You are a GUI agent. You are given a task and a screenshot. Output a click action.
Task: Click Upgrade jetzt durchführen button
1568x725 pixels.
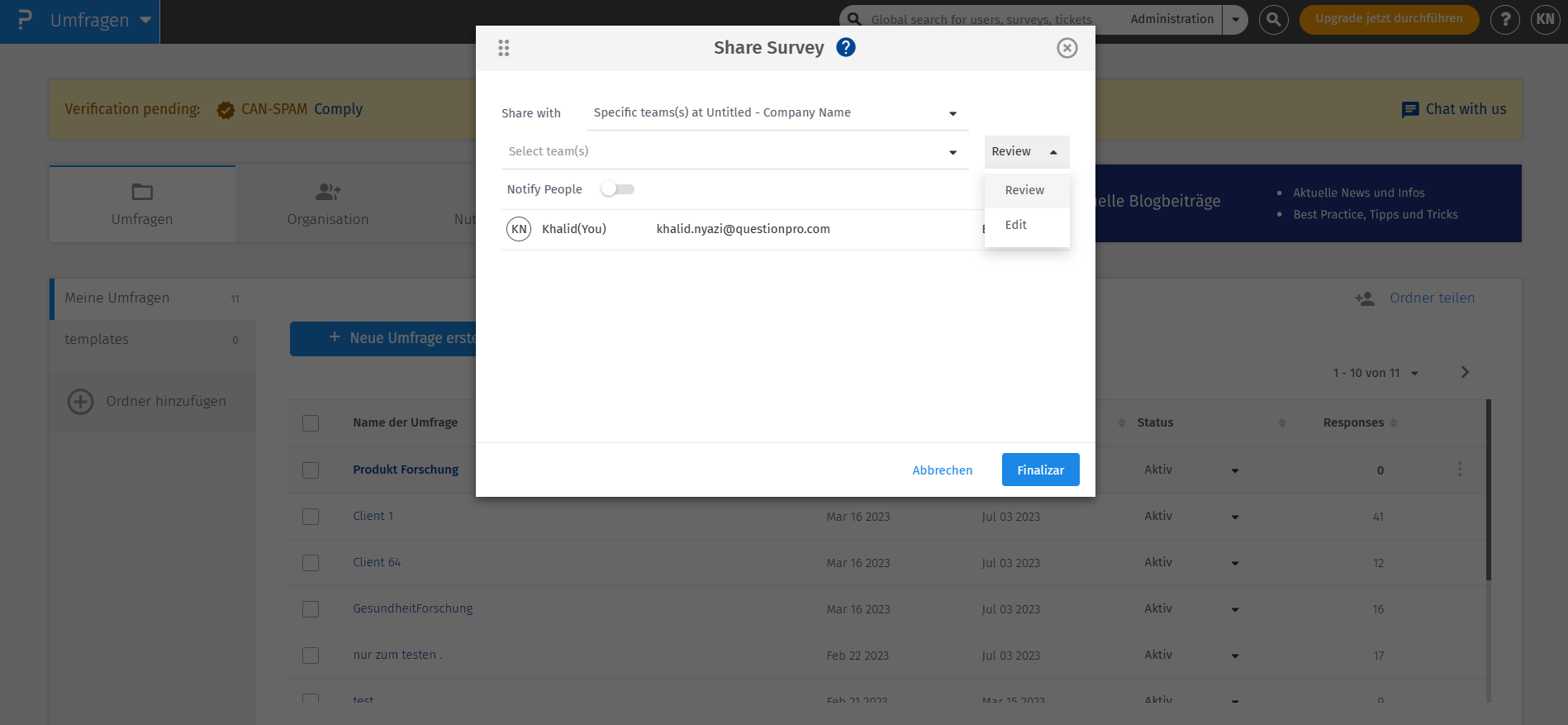1389,19
